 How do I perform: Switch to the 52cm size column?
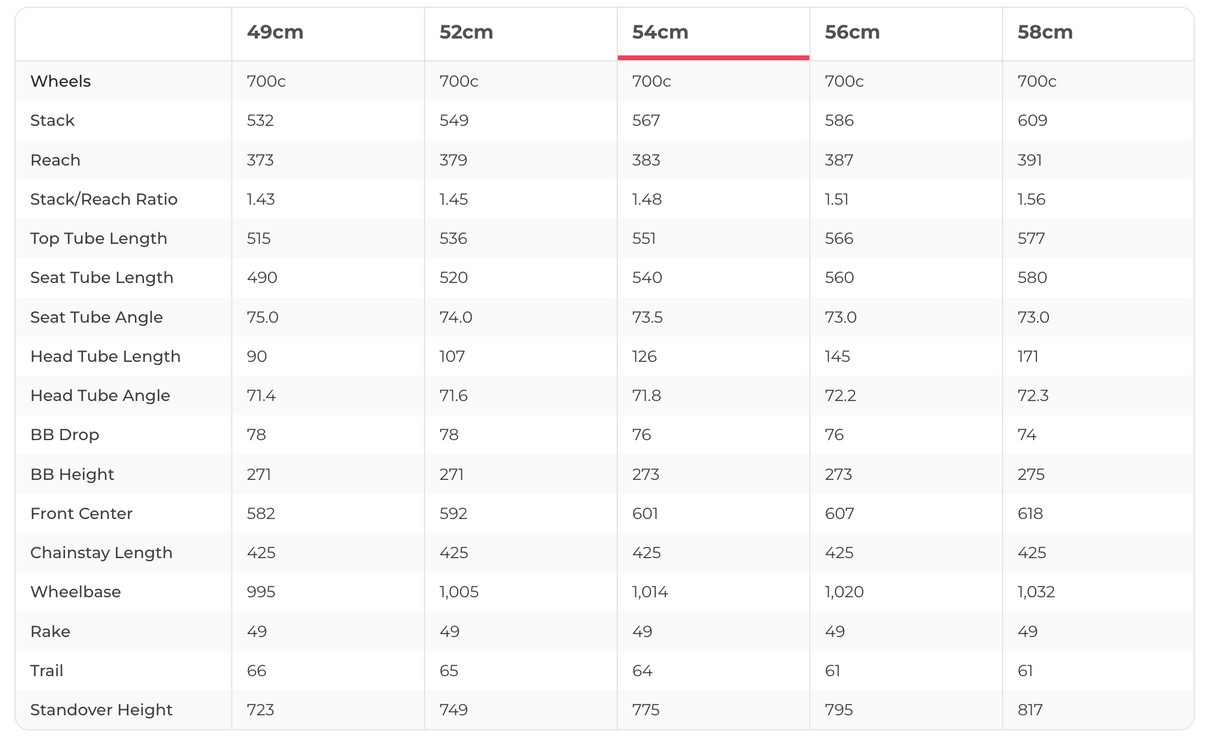466,32
